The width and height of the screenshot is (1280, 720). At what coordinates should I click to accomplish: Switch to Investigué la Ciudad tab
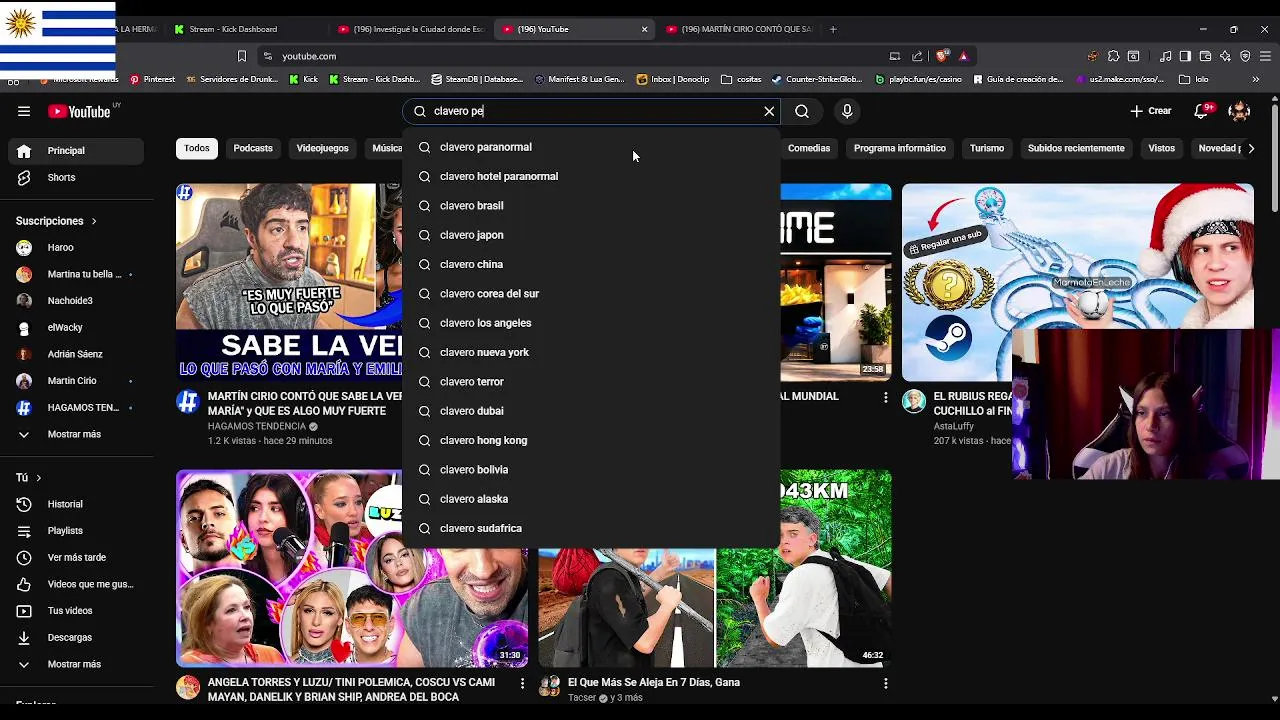point(410,29)
